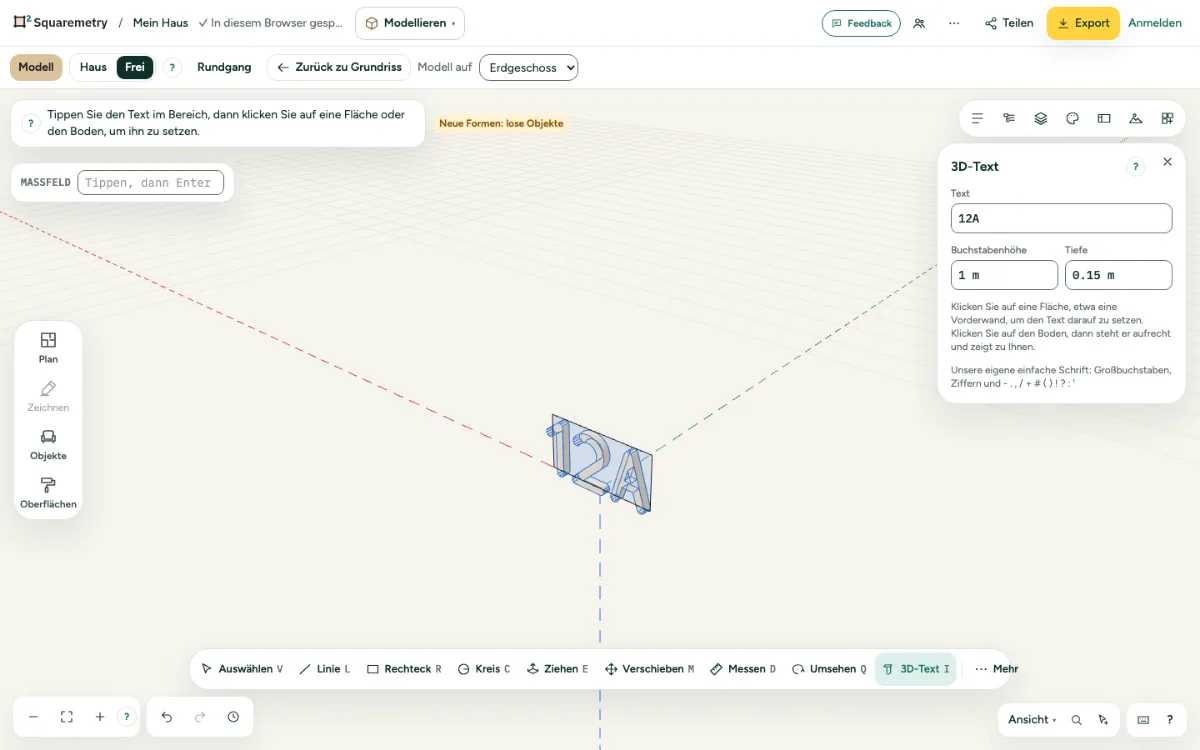This screenshot has height=750, width=1200.
Task: Click the Buchstabenhöhe height field
Action: click(1004, 275)
